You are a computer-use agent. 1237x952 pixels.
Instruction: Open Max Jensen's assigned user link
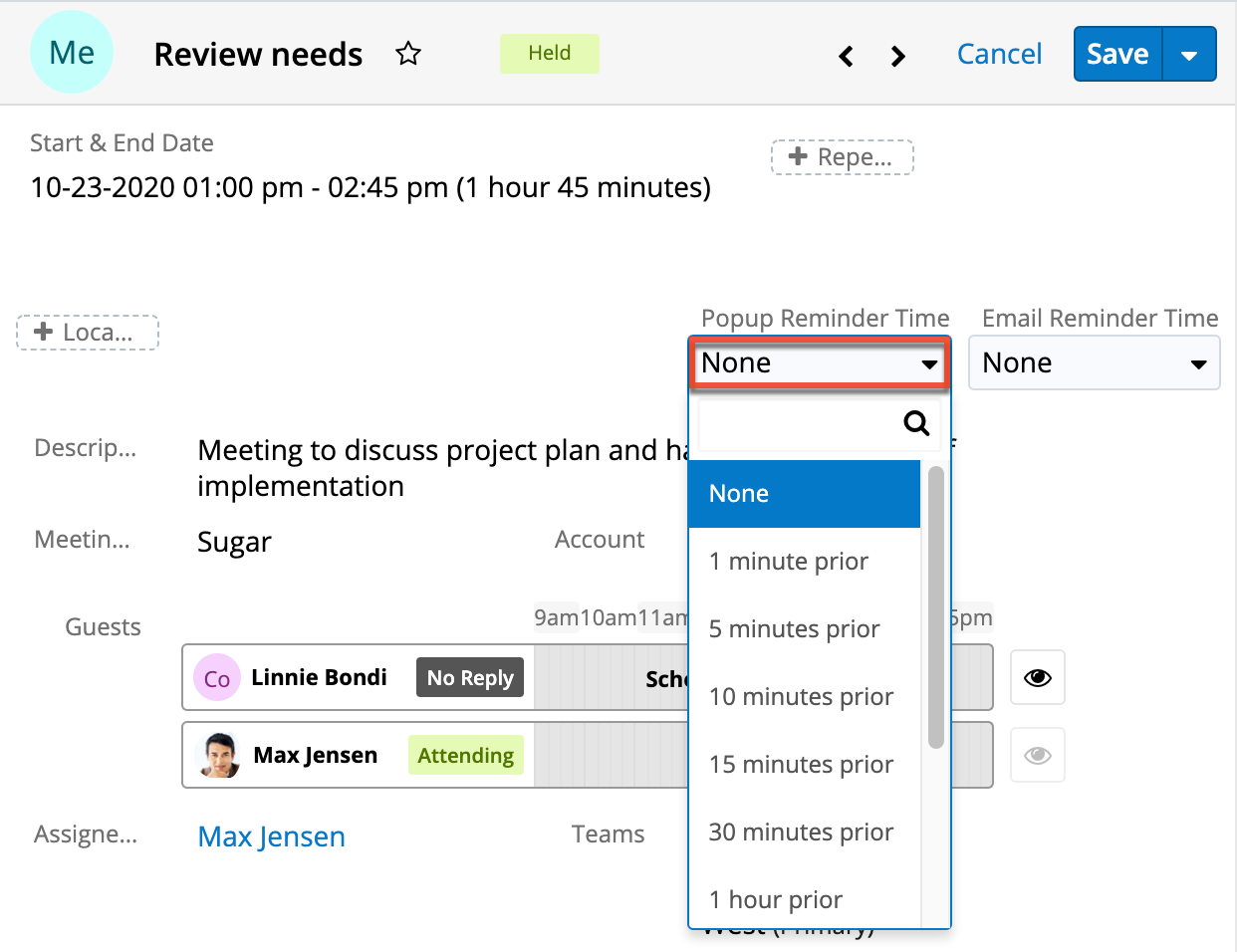[x=271, y=836]
